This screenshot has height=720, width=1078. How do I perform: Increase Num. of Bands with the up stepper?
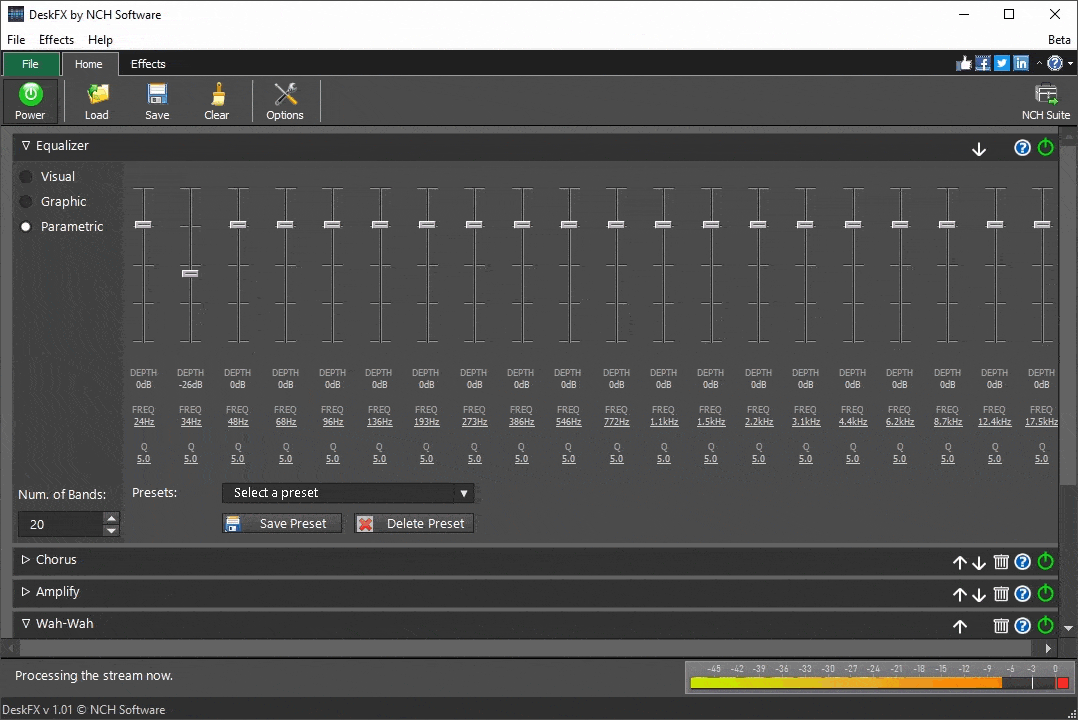110,517
